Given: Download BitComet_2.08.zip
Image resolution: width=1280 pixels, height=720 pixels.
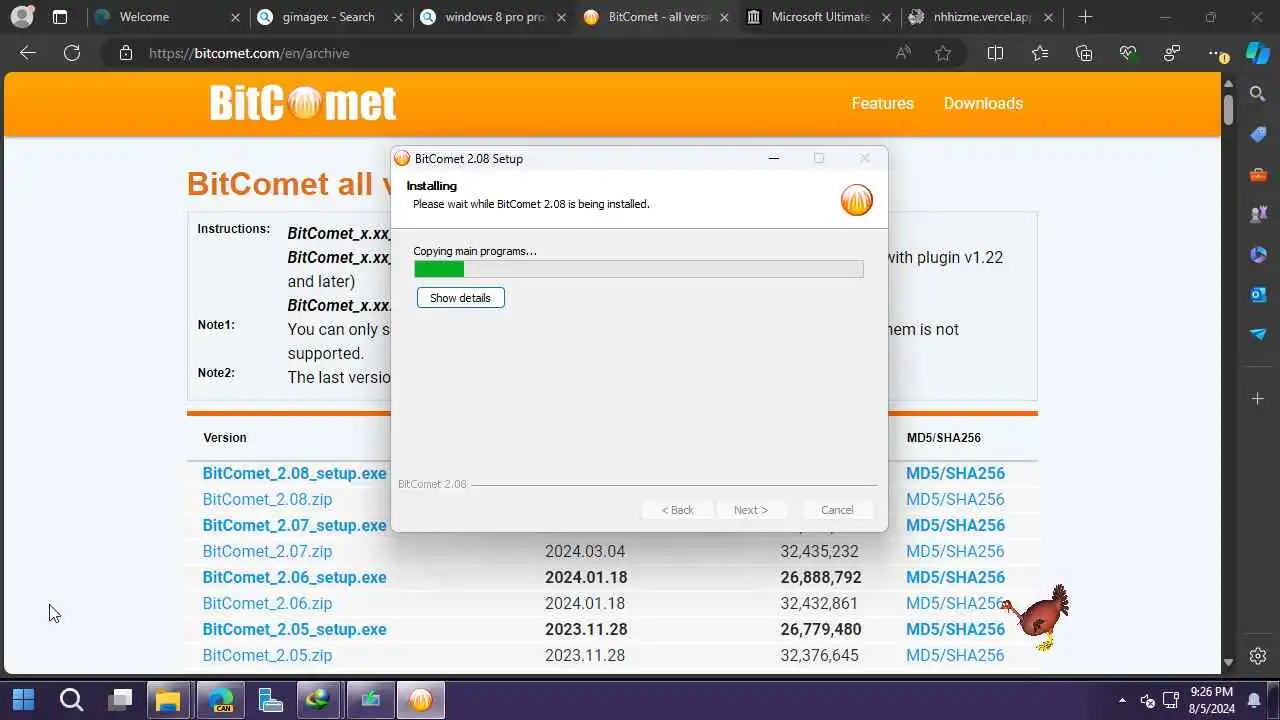Looking at the screenshot, I should pyautogui.click(x=267, y=499).
